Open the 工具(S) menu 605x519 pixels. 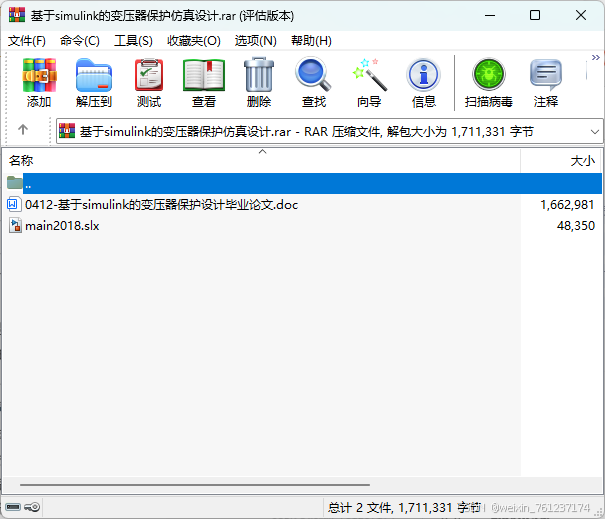pyautogui.click(x=133, y=41)
